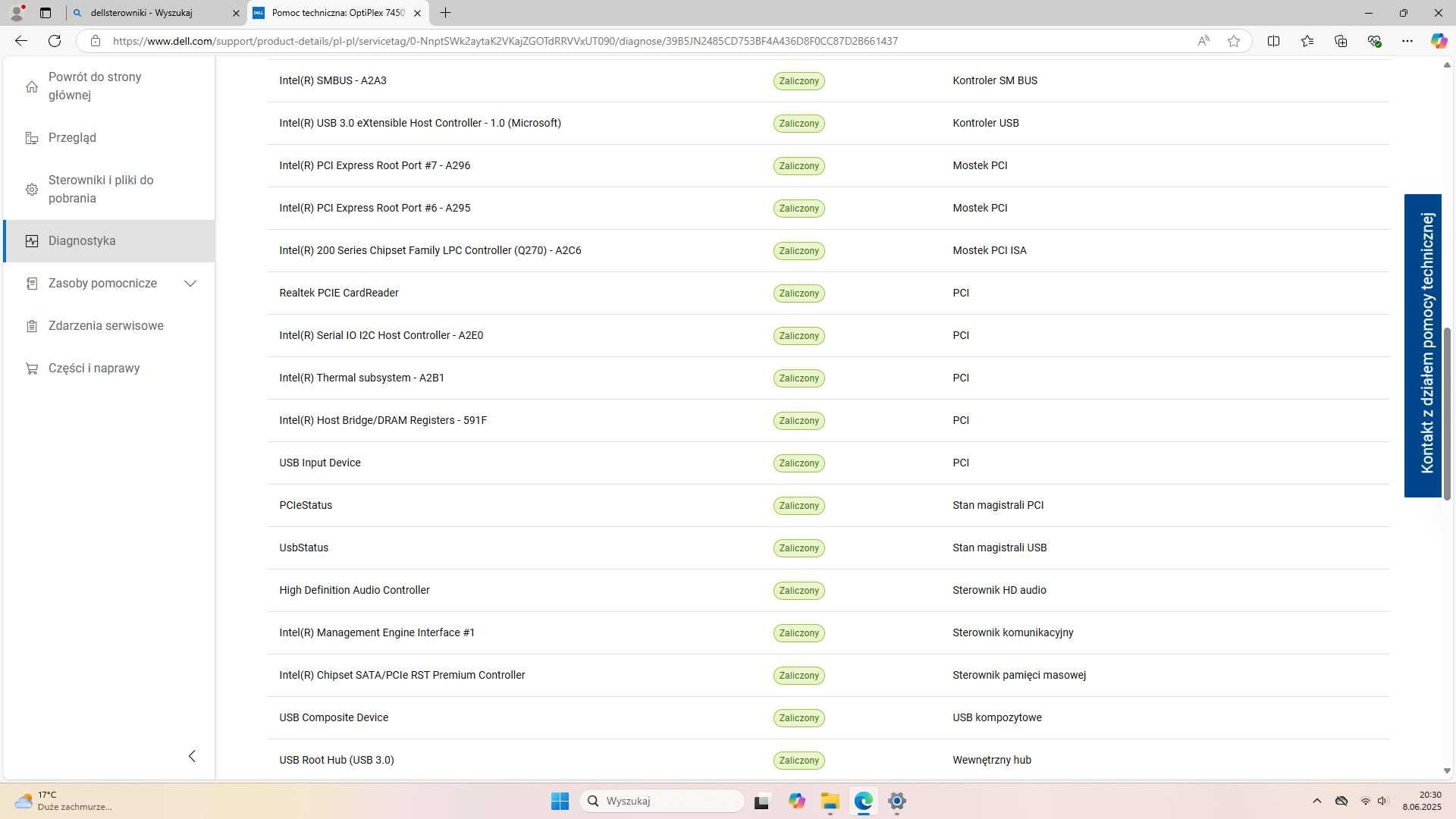1456x819 pixels.
Task: Select PCIeStatus entry
Action: 828,505
